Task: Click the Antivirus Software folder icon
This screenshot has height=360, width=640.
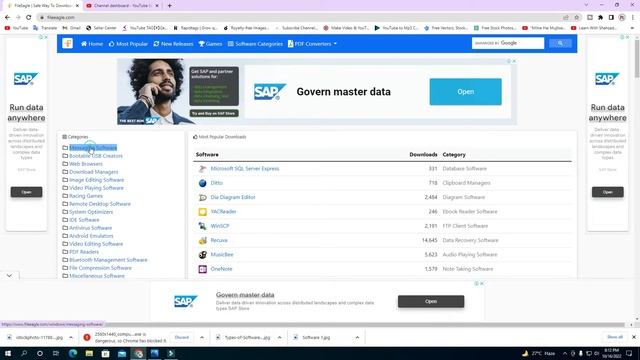Action: (65, 228)
